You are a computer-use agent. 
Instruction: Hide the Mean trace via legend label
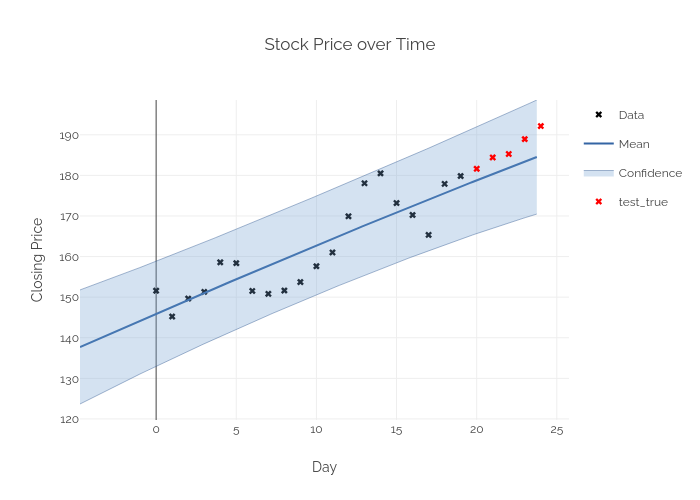pyautogui.click(x=634, y=144)
